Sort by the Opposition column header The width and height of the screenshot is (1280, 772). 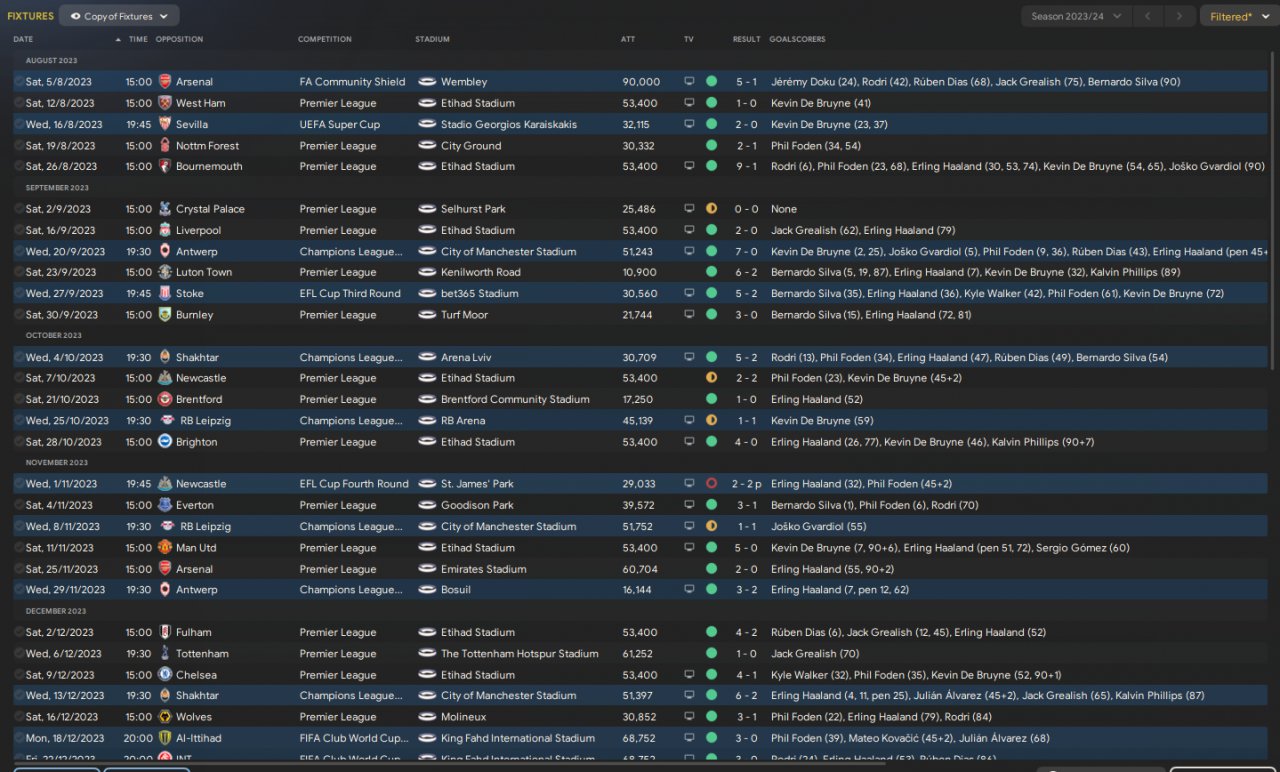pyautogui.click(x=180, y=40)
